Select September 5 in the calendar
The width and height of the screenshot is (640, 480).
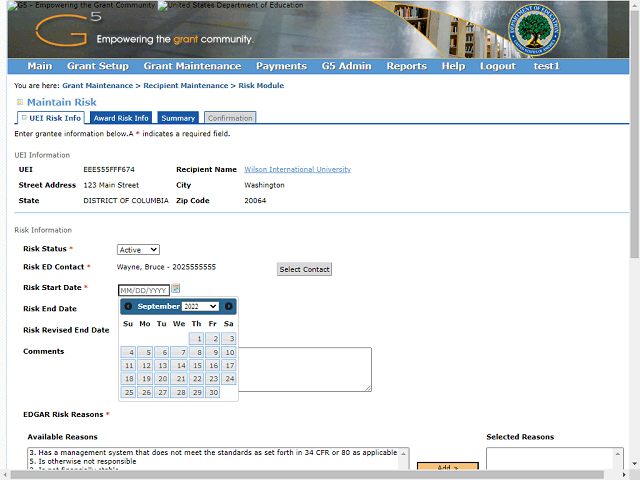tap(145, 352)
